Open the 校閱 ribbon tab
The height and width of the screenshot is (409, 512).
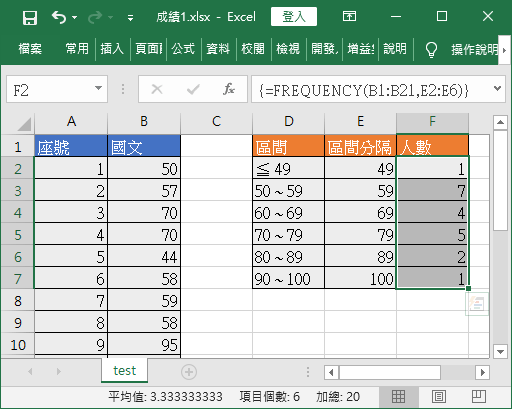(x=253, y=49)
